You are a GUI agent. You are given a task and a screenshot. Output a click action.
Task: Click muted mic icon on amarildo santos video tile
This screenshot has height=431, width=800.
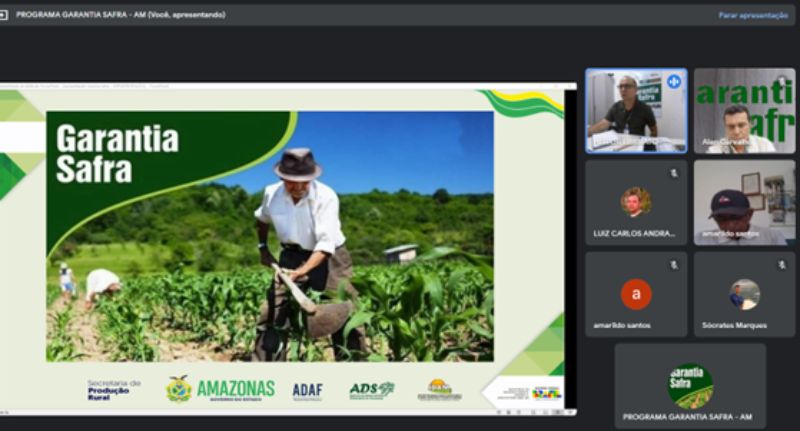point(782,173)
